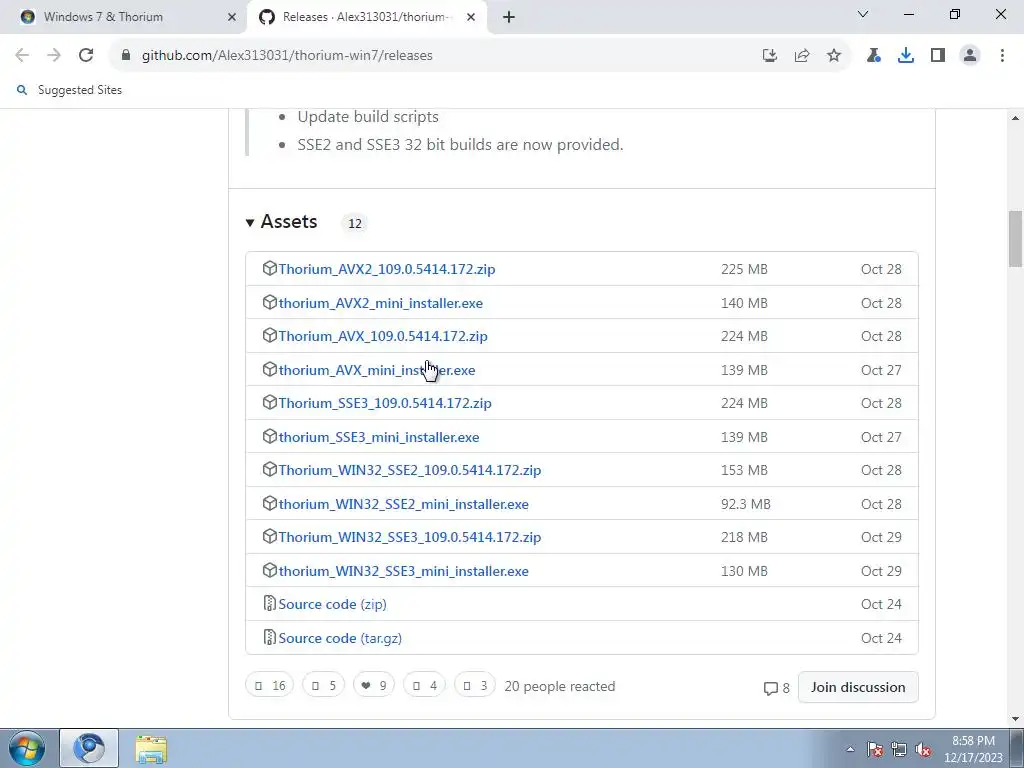The image size is (1024, 768).
Task: Open the Chrome Labs flask icon
Action: 874,56
